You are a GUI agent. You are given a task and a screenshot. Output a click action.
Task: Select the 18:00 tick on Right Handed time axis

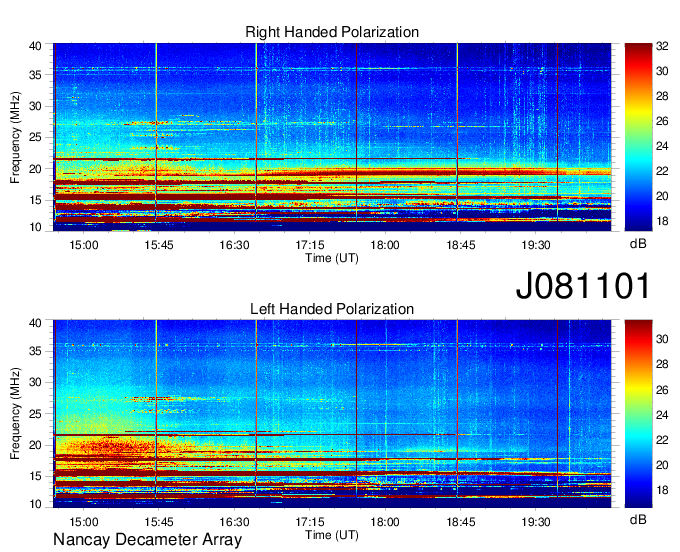(x=385, y=245)
